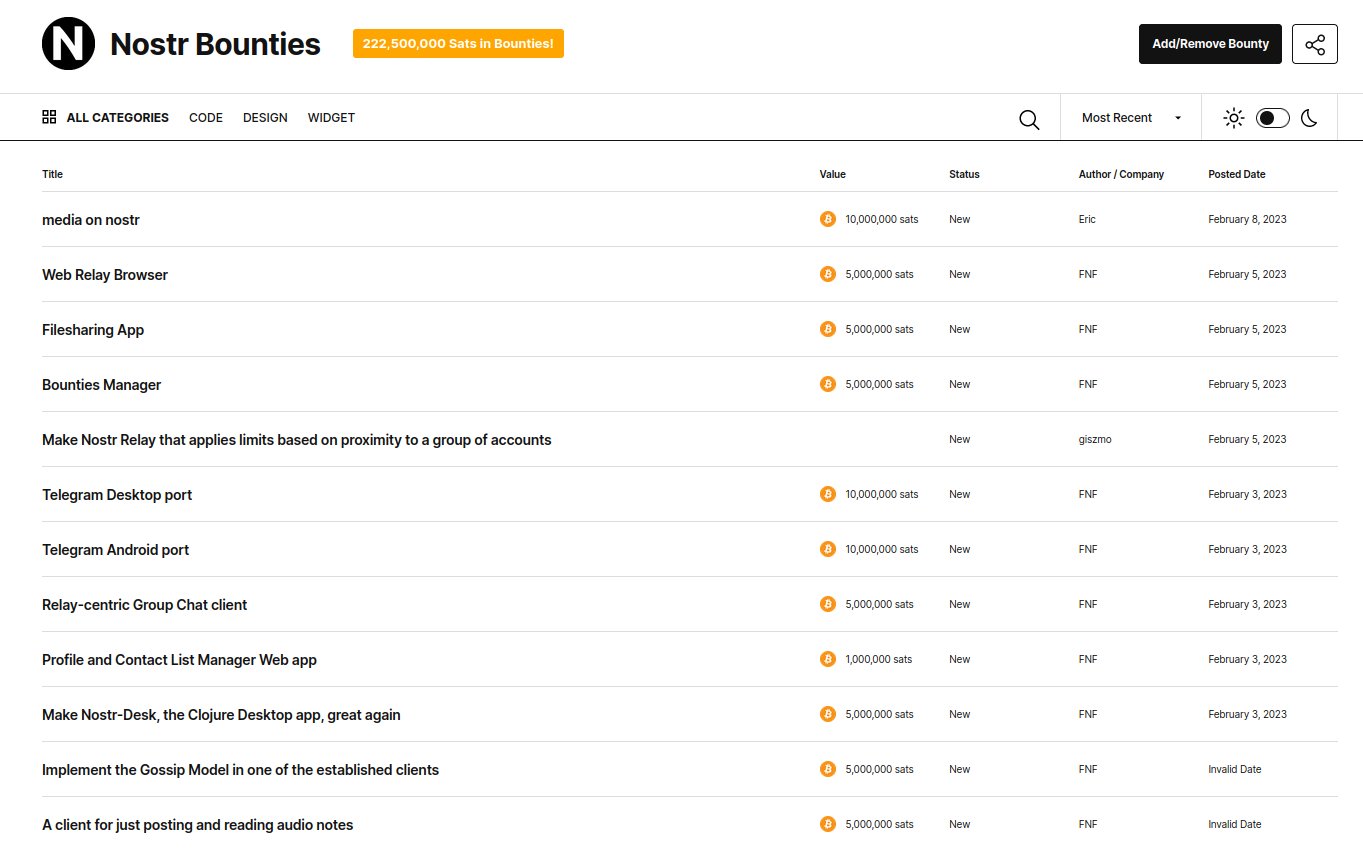
Task: Open the Nostr Bounties title link
Action: [x=215, y=44]
